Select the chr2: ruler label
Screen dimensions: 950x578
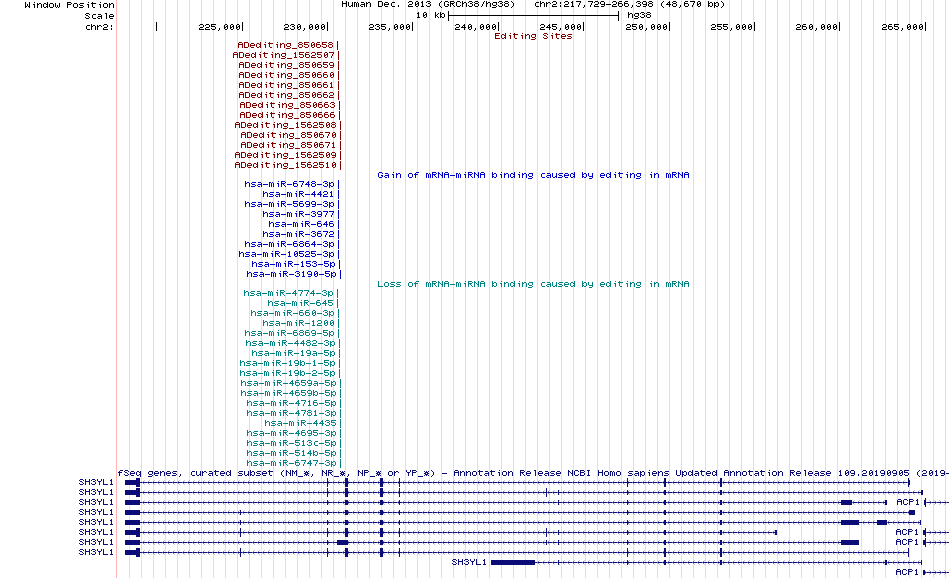pos(99,27)
